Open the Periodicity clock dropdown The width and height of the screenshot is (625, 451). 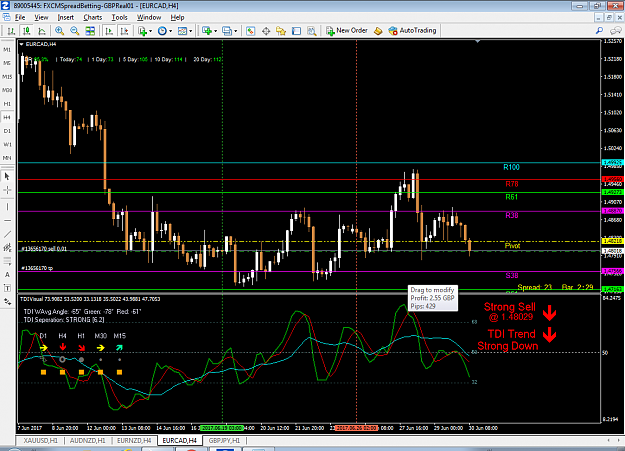tap(164, 31)
